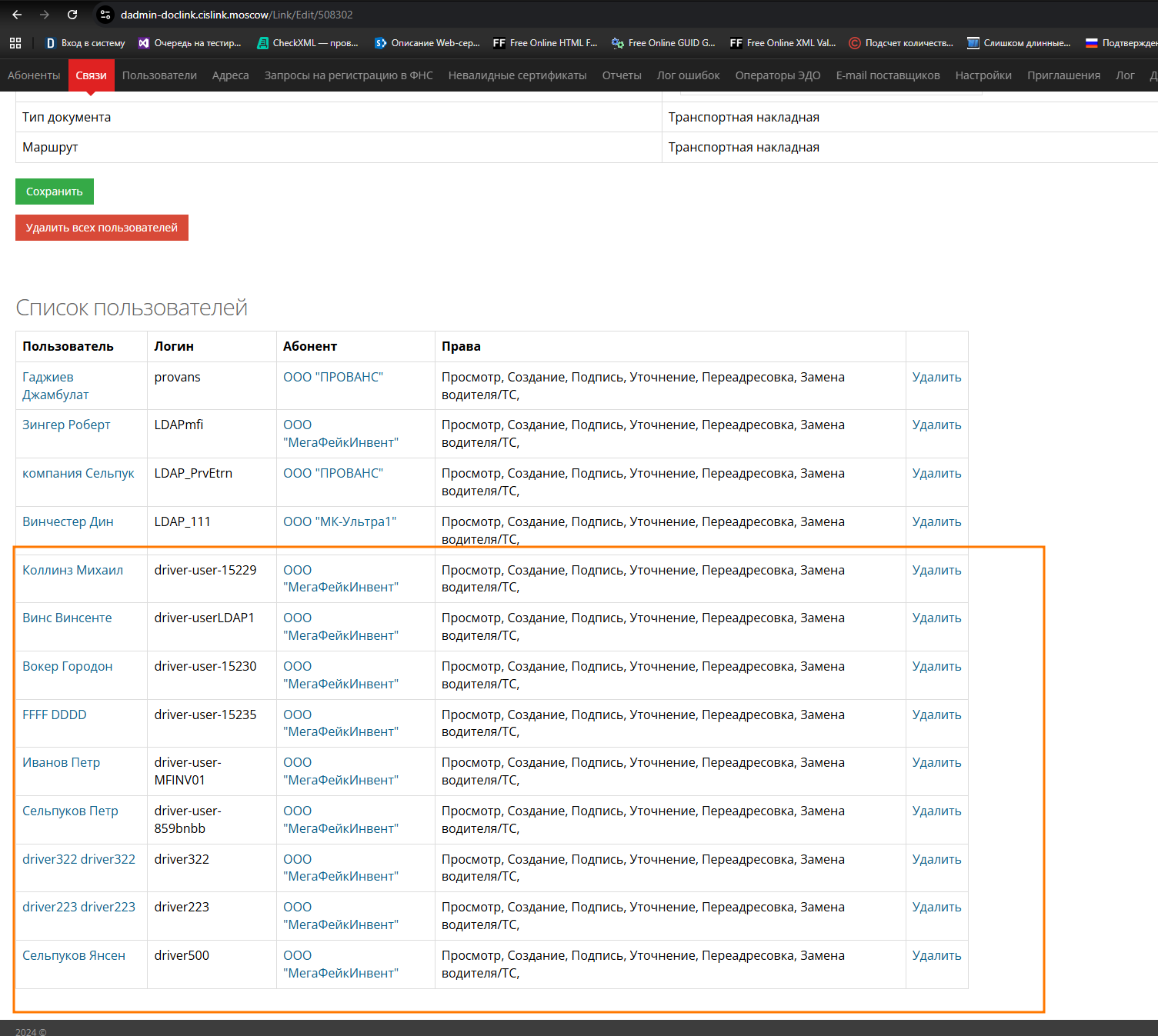Open the 'Вход в систему' bookmark

(x=85, y=43)
